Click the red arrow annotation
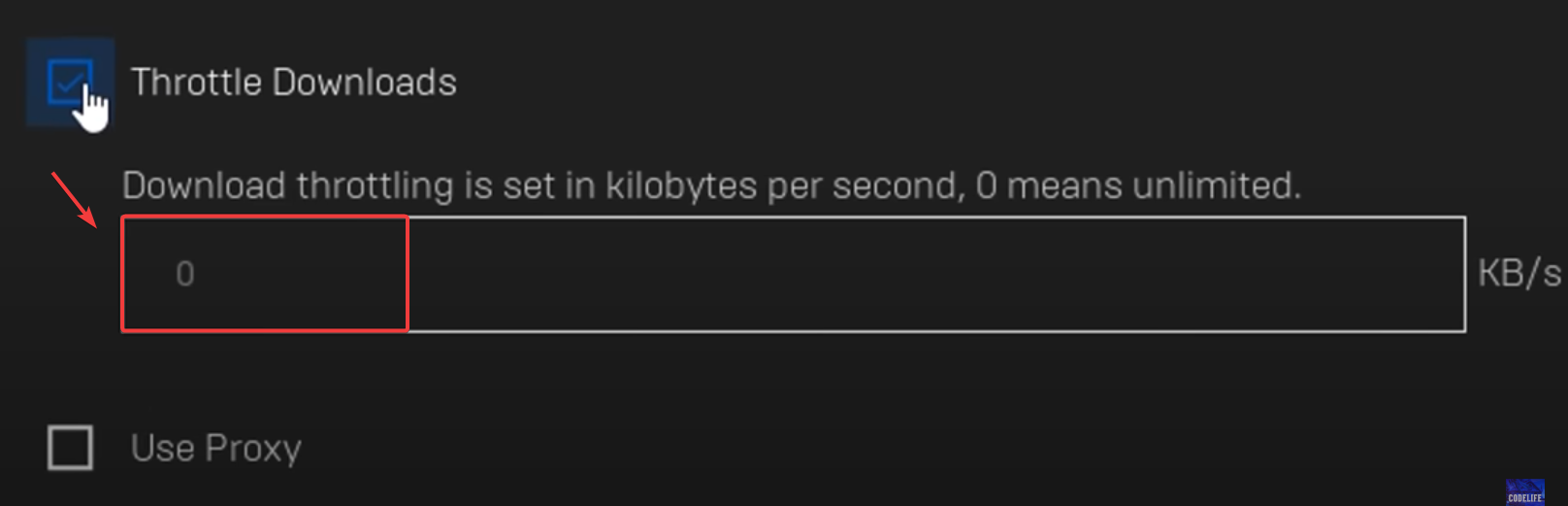The height and width of the screenshot is (506, 1568). tap(74, 199)
